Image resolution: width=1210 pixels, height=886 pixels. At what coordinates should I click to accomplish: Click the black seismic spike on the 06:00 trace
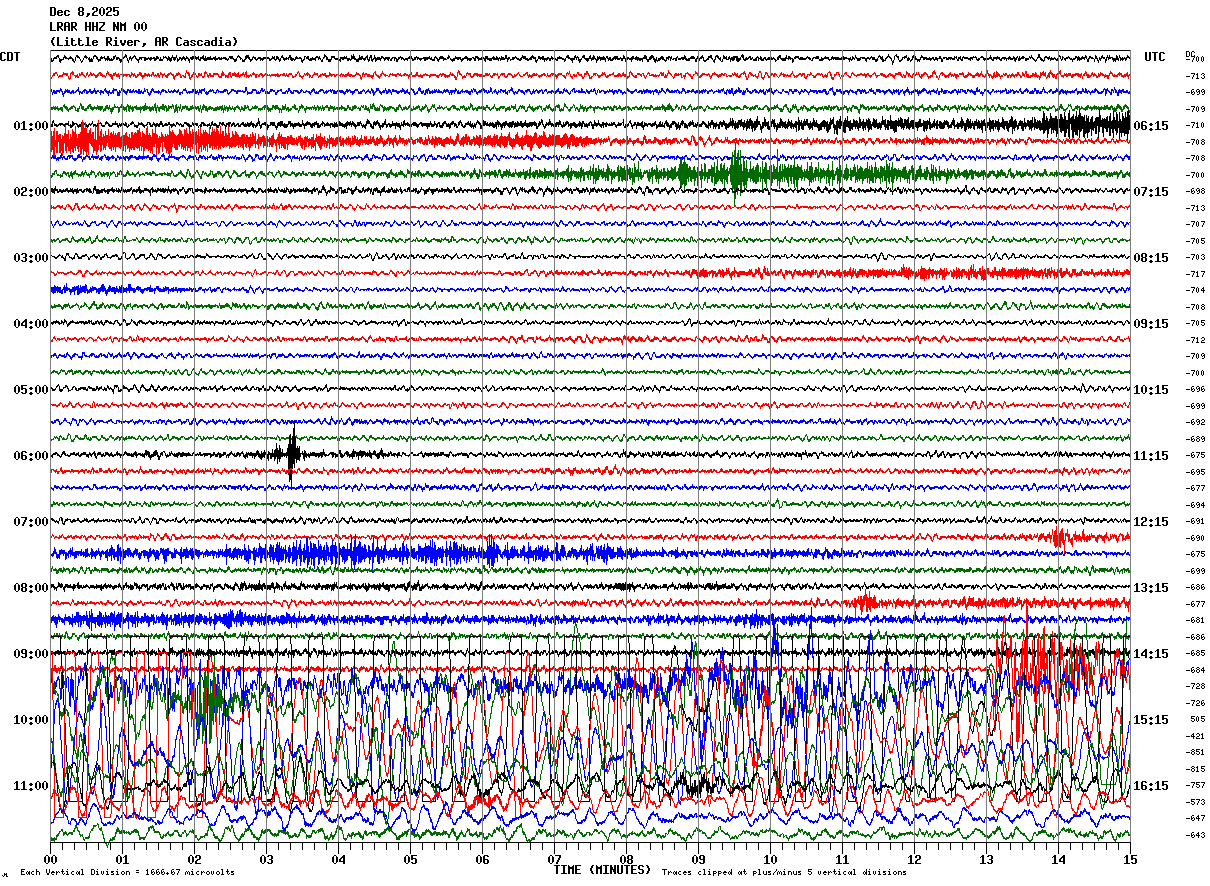[x=292, y=455]
